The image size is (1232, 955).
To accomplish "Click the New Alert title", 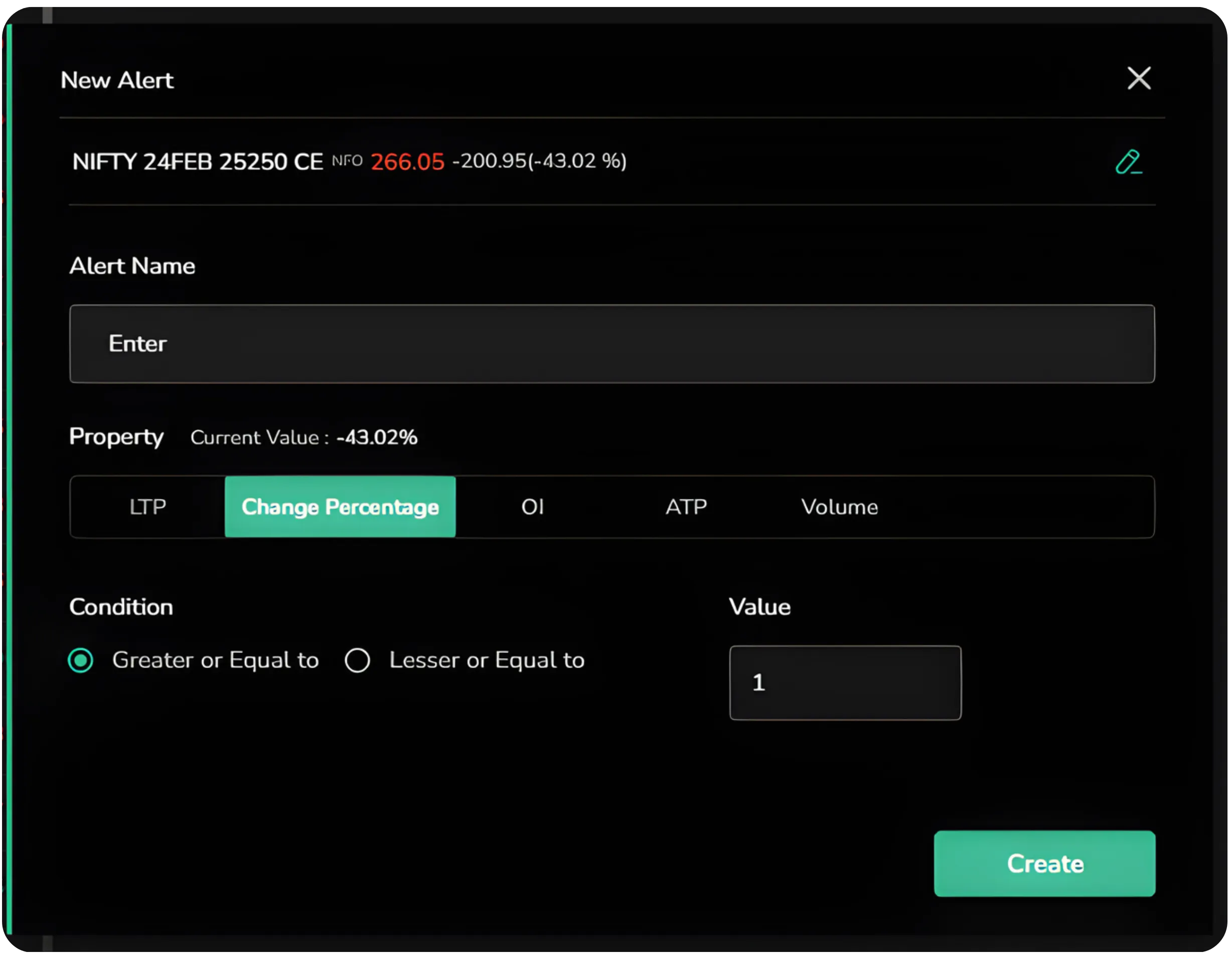I will click(x=117, y=80).
